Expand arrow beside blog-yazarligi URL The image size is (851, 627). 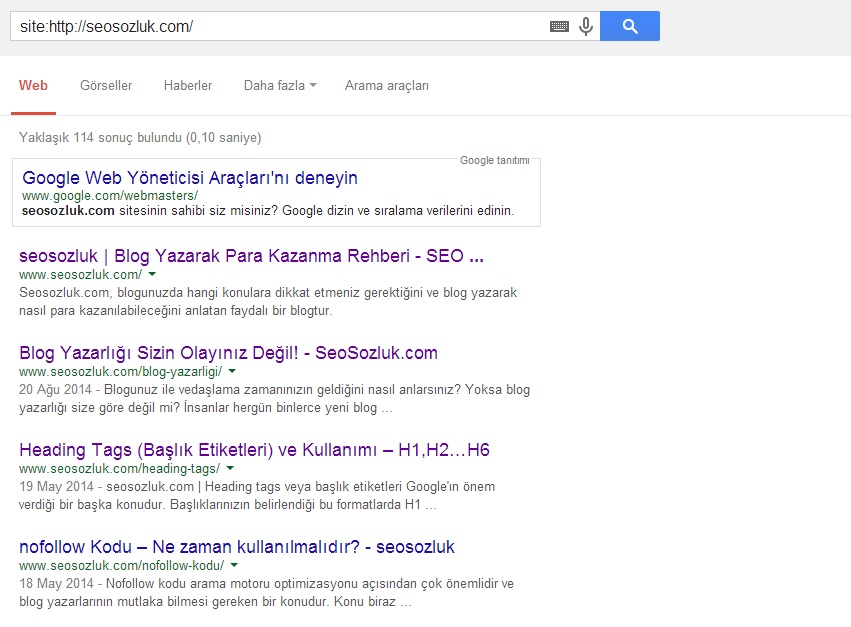232,371
